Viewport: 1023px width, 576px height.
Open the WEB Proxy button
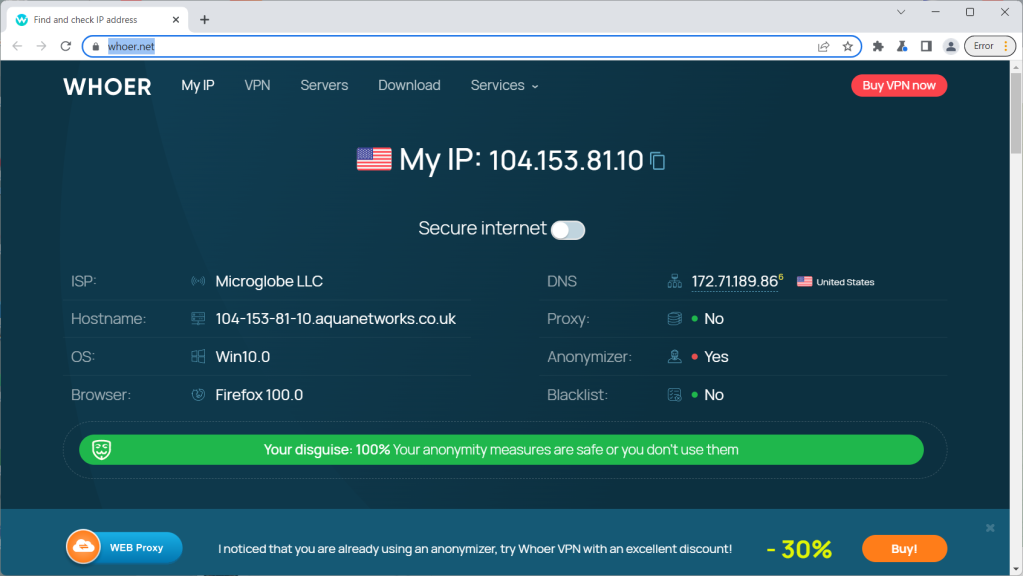coord(124,547)
